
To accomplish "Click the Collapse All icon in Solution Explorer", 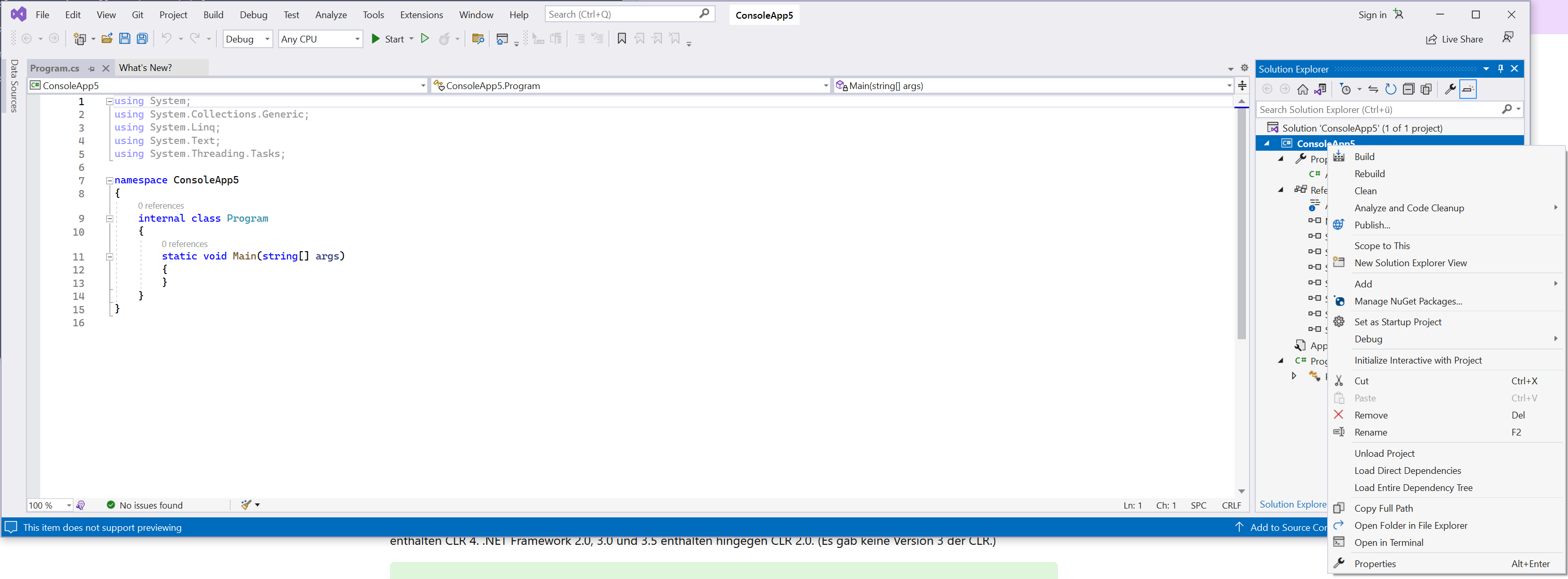I will pyautogui.click(x=1409, y=90).
